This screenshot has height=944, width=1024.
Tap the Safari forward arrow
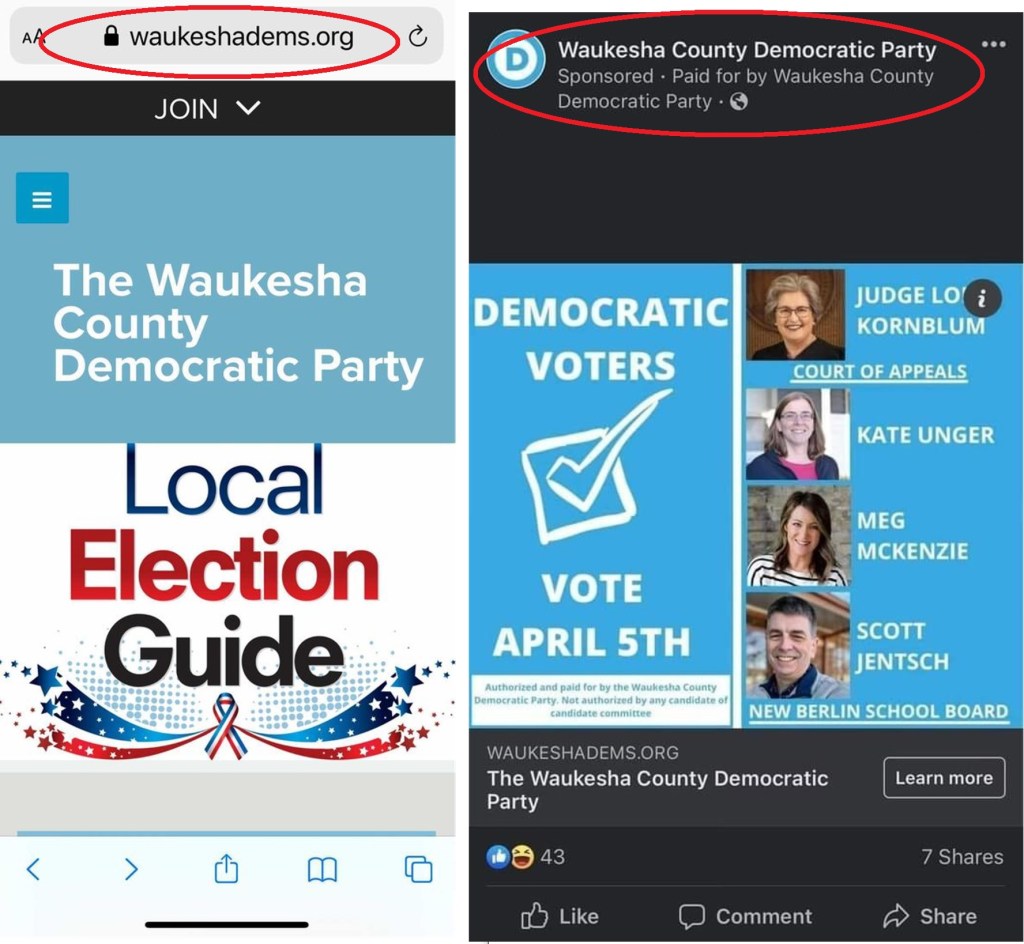[131, 869]
